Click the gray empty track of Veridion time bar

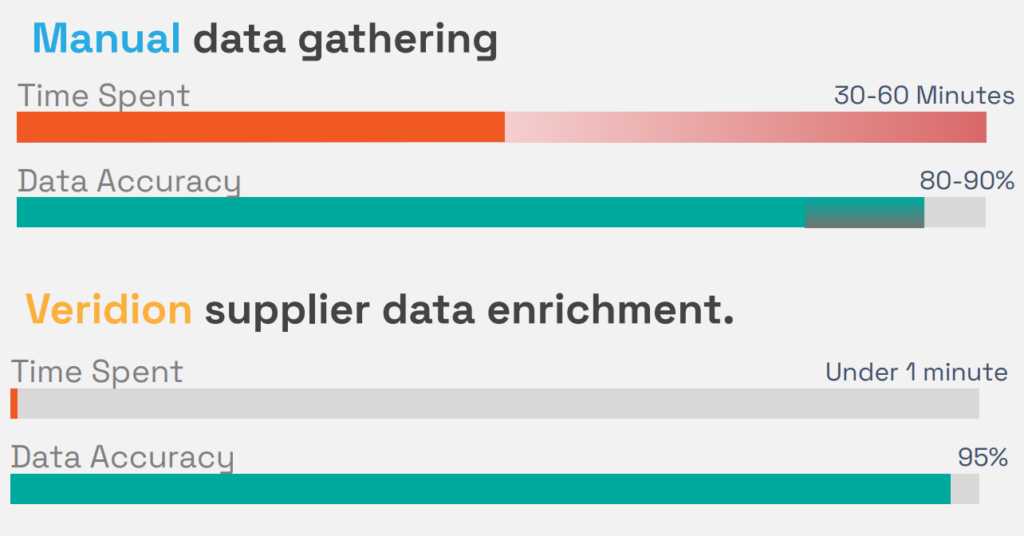[x=500, y=403]
